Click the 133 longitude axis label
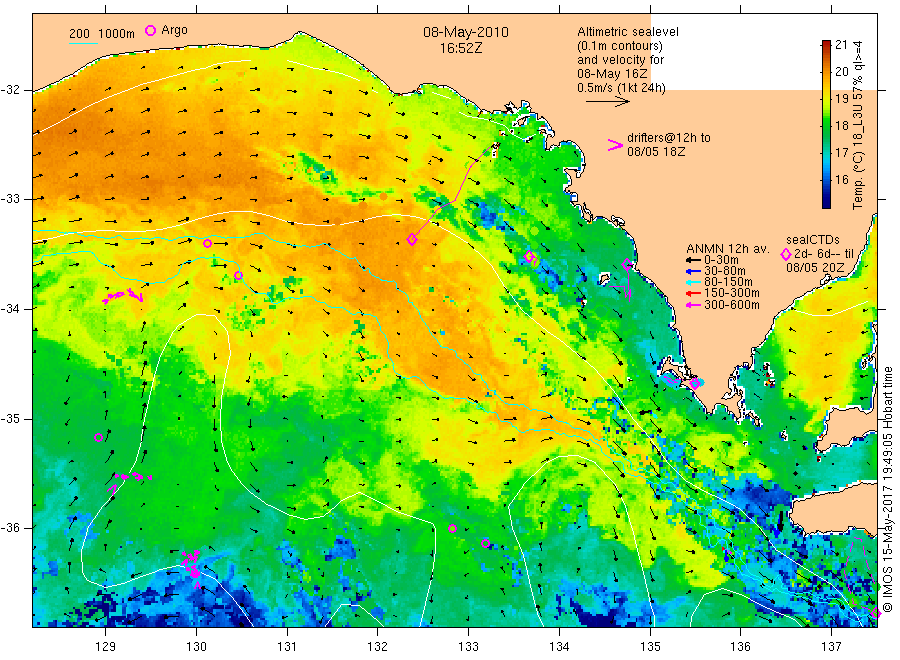The height and width of the screenshot is (660, 900). click(x=468, y=646)
